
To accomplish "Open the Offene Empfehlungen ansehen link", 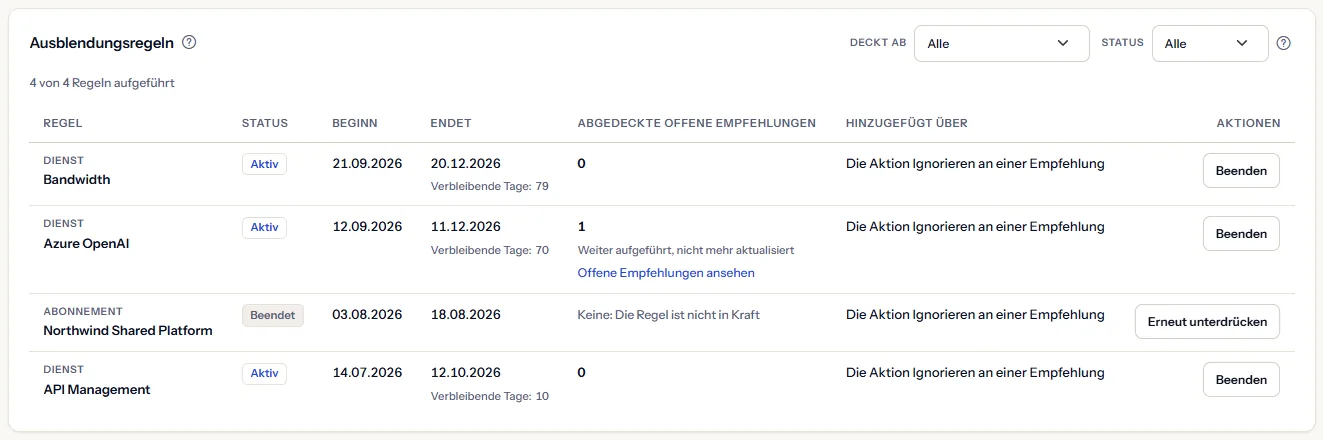I will click(666, 273).
